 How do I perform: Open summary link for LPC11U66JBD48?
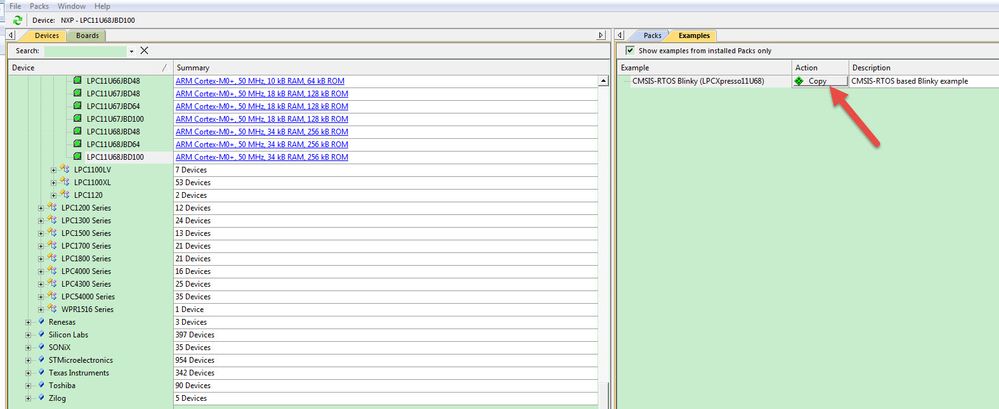(259, 81)
